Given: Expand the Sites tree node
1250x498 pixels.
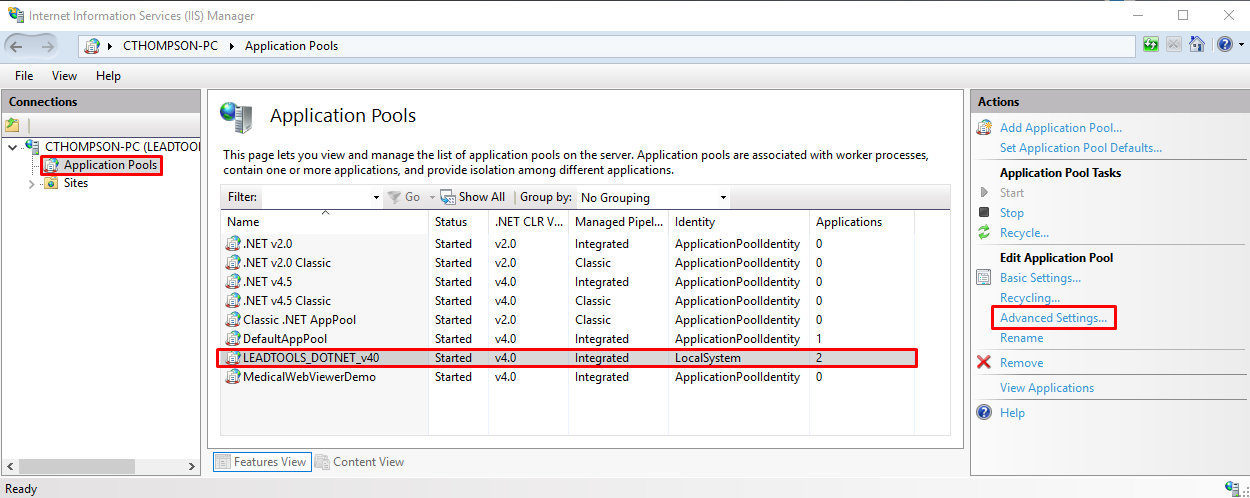Looking at the screenshot, I should pyautogui.click(x=31, y=184).
